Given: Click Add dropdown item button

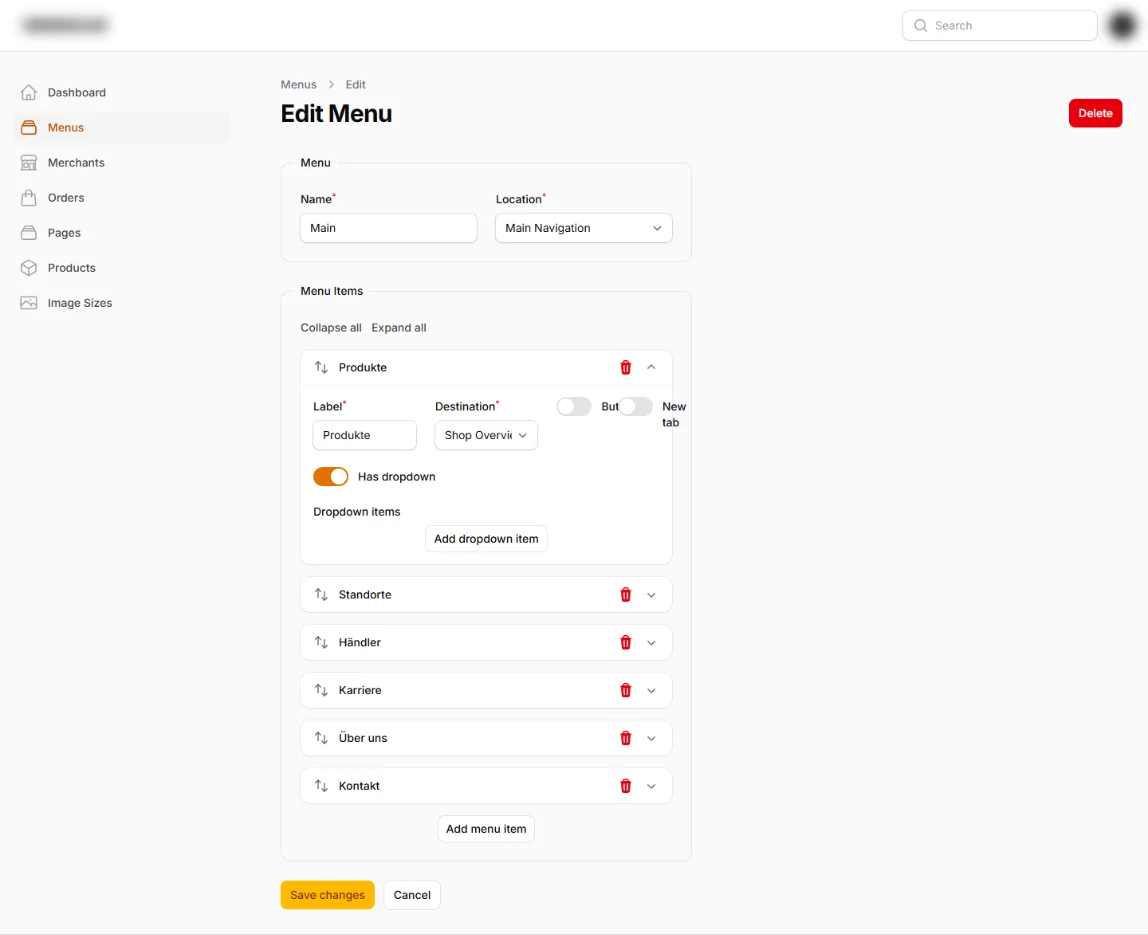Looking at the screenshot, I should (486, 539).
